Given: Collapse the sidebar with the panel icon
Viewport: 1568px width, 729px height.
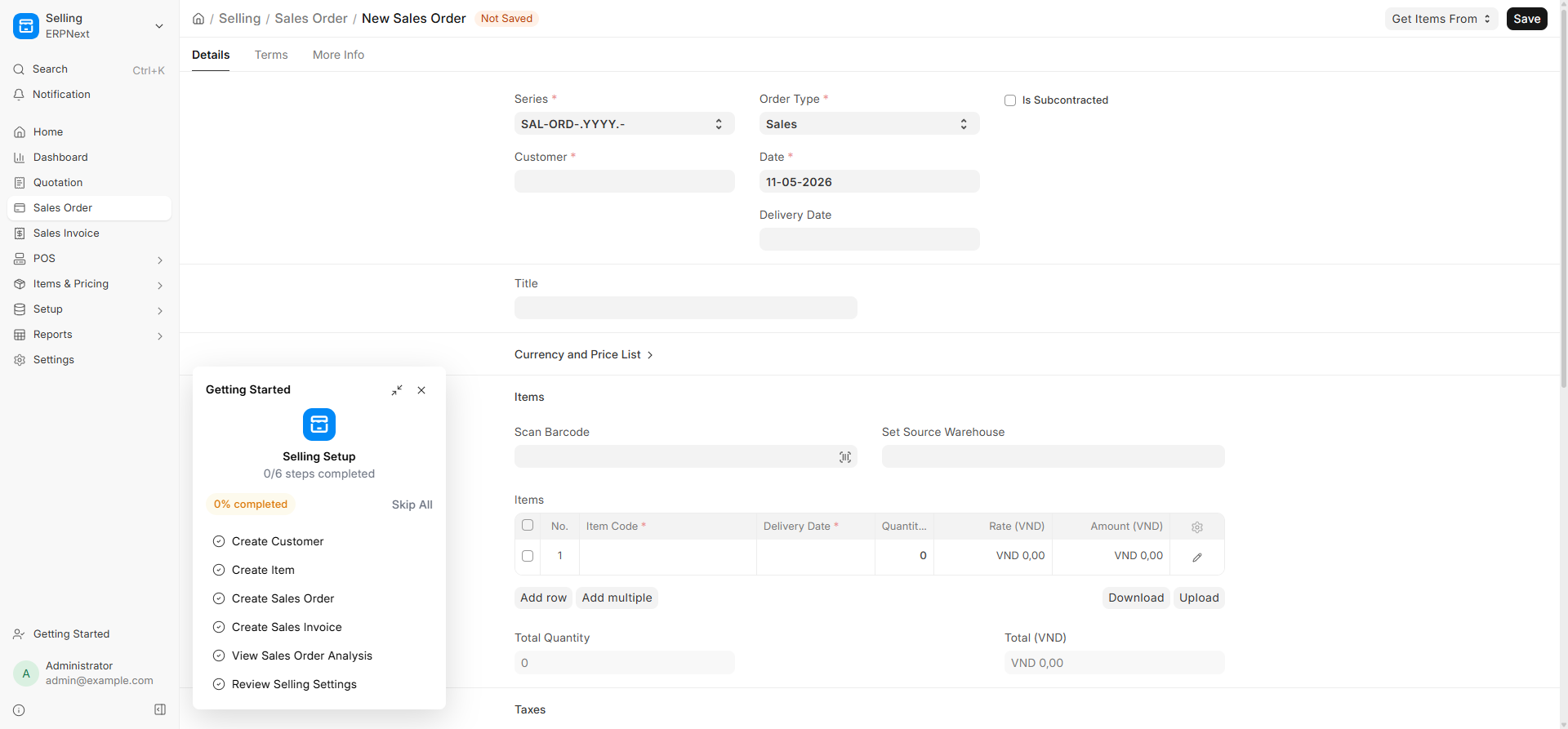Looking at the screenshot, I should coord(160,709).
